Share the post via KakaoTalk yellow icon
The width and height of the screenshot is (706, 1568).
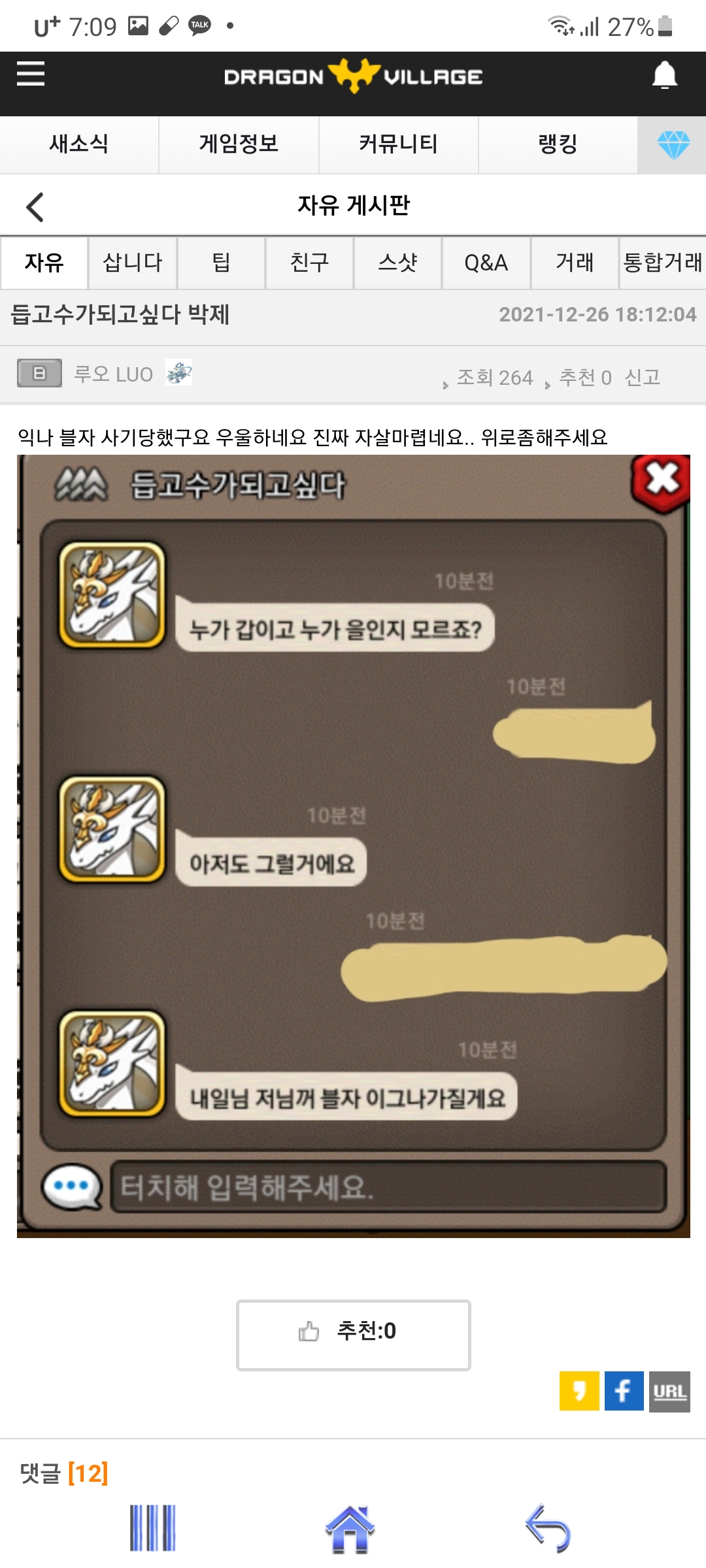point(579,1391)
